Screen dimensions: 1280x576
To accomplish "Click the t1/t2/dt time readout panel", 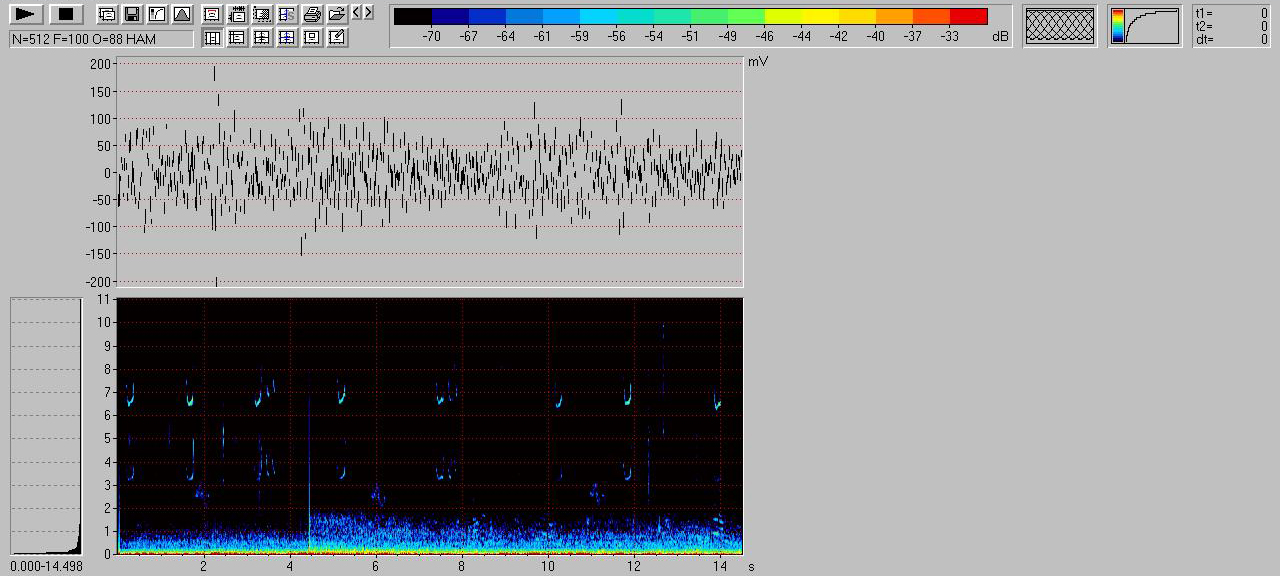I will [1231, 26].
